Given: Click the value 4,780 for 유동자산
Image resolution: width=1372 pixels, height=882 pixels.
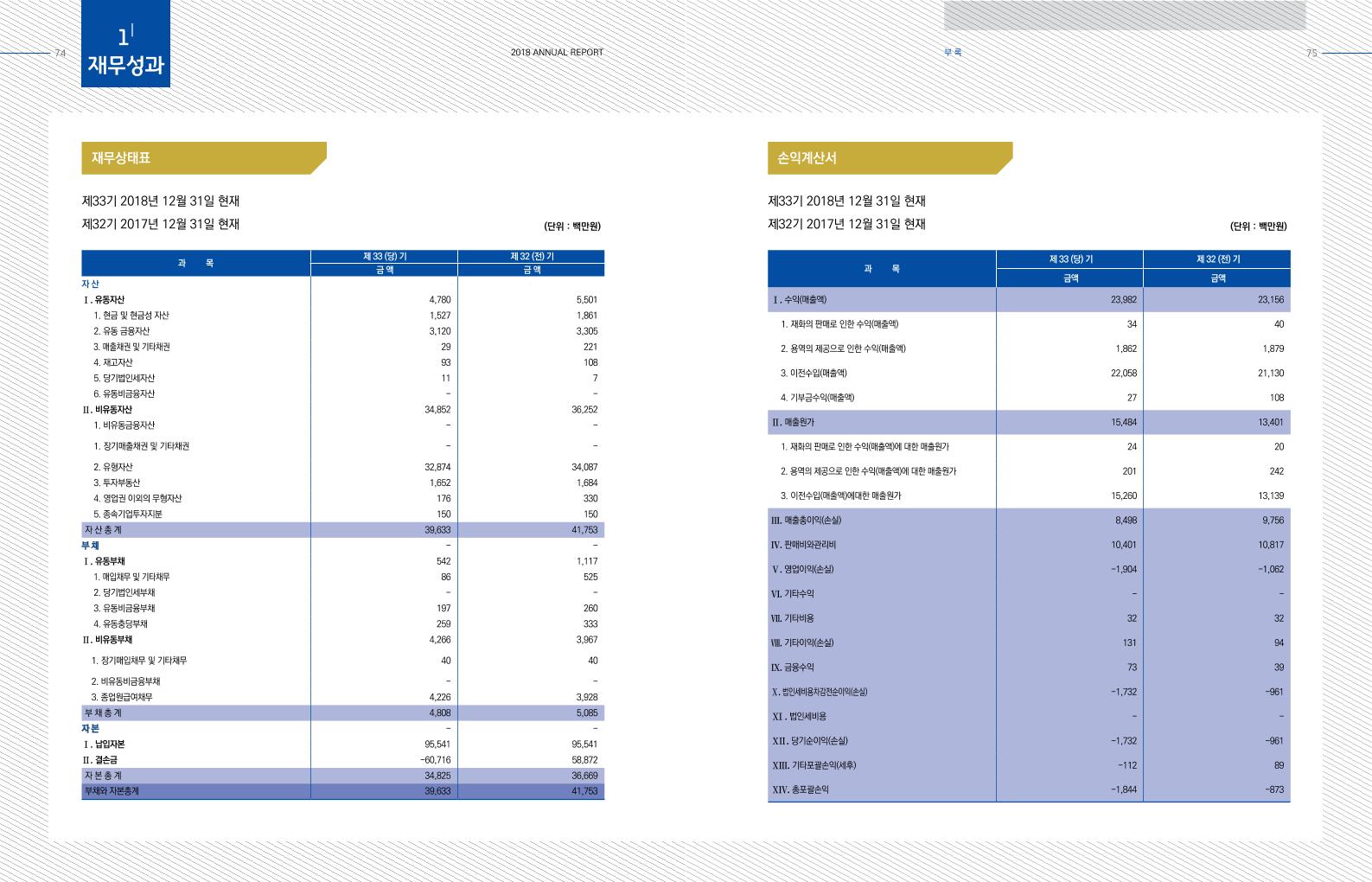Looking at the screenshot, I should coord(440,300).
